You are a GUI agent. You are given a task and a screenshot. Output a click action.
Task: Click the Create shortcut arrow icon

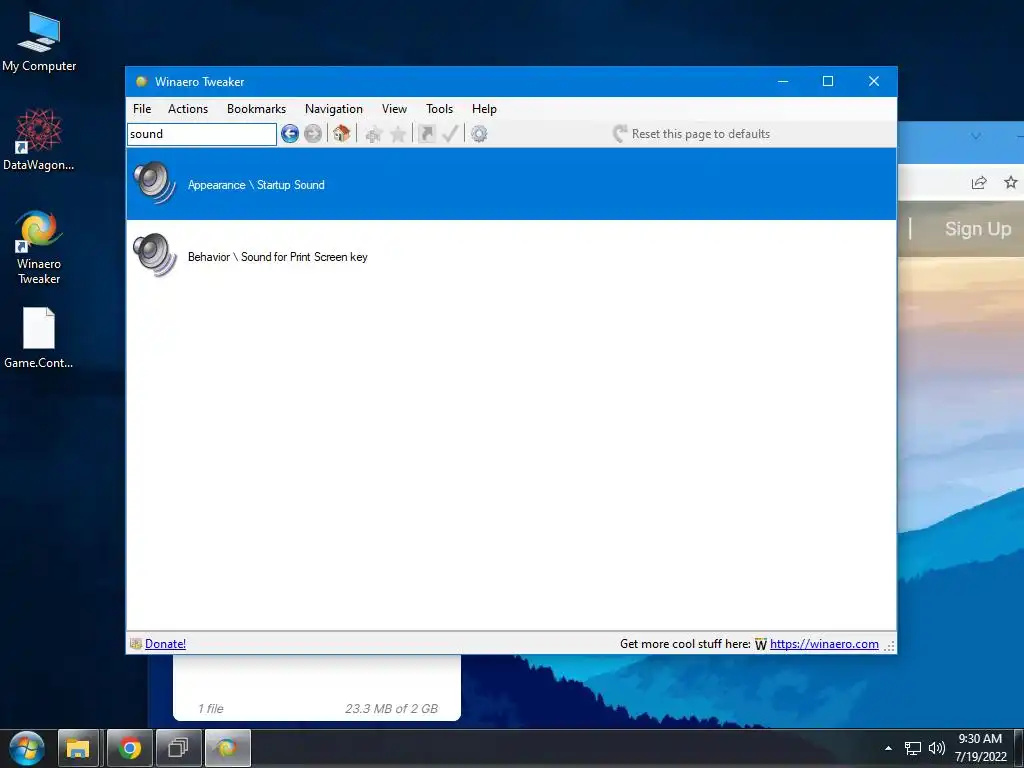coord(427,134)
